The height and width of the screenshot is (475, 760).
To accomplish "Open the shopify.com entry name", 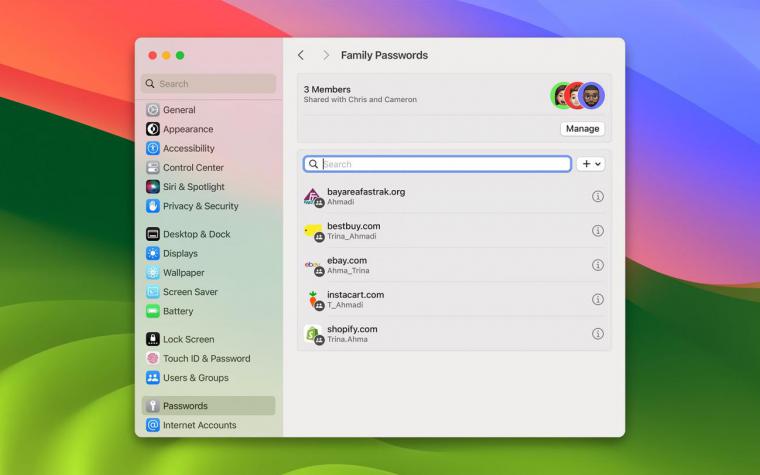I will pos(352,329).
